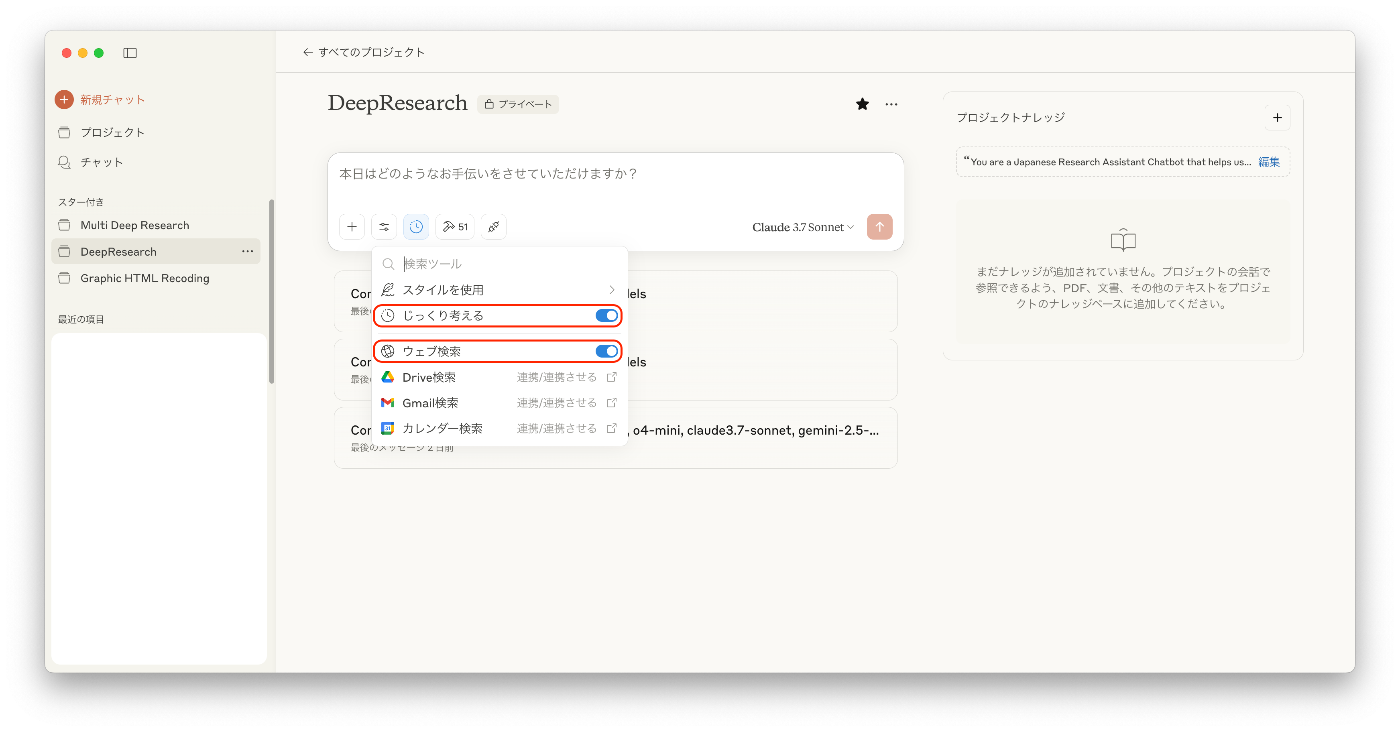Click the send arrow button
This screenshot has height=732, width=1400.
pyautogui.click(x=880, y=227)
